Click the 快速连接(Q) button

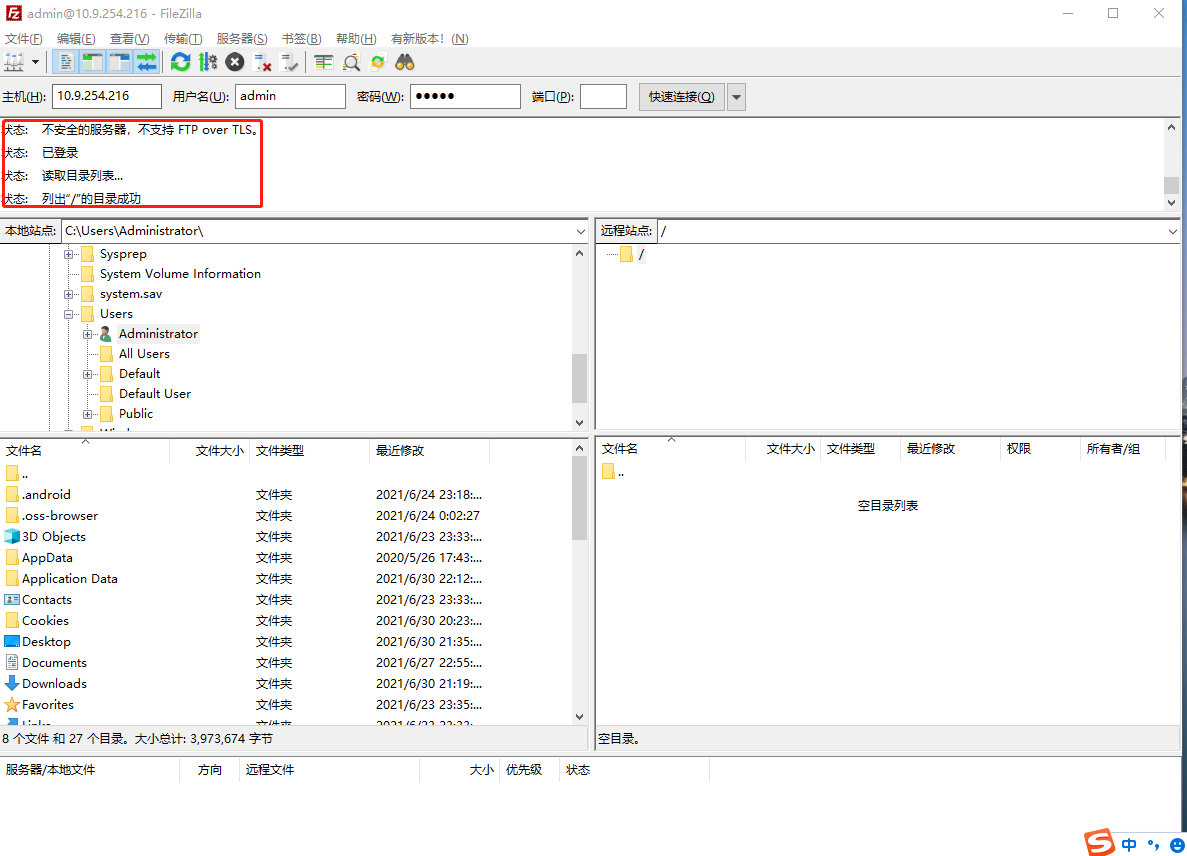coord(681,97)
